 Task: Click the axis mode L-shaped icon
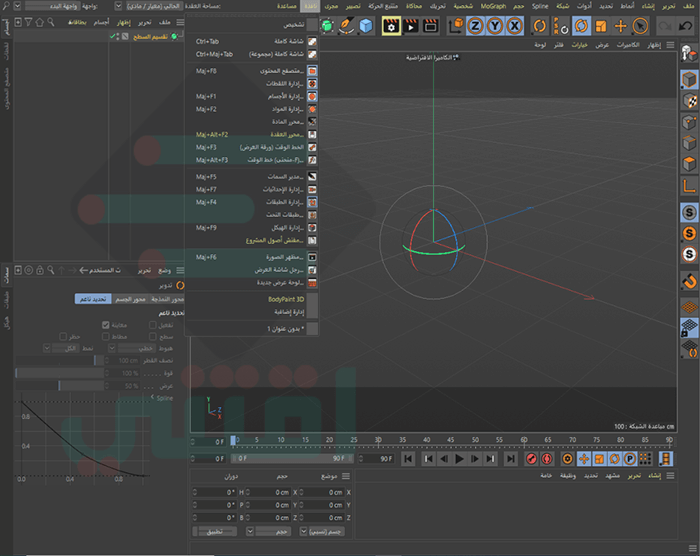point(689,185)
